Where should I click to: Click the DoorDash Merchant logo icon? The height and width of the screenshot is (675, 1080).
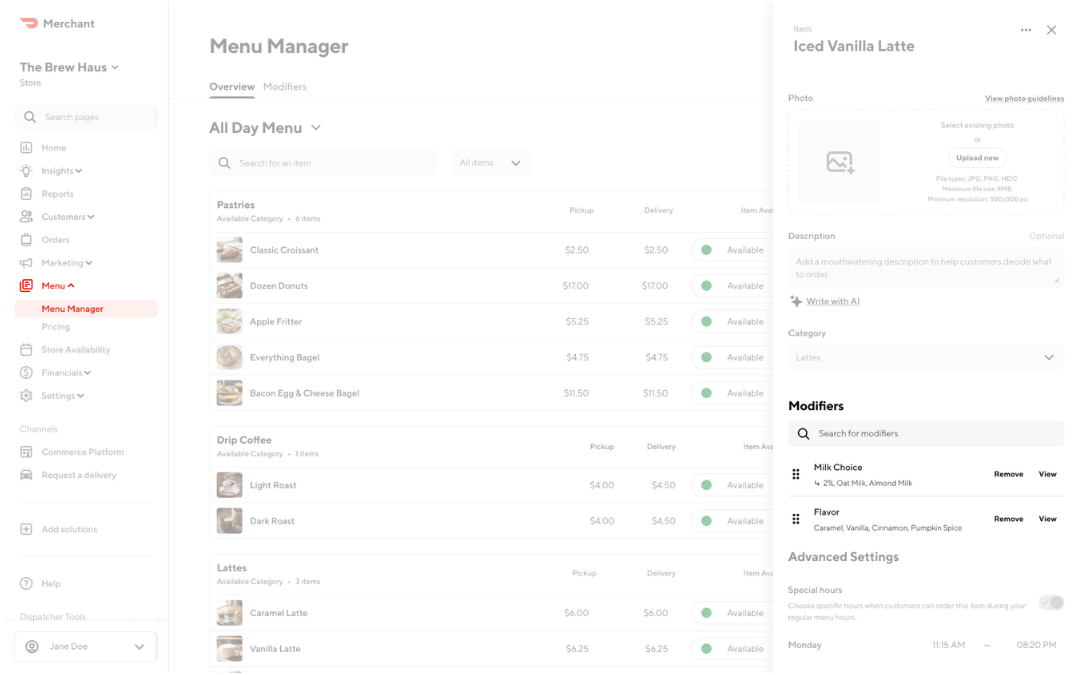29,23
